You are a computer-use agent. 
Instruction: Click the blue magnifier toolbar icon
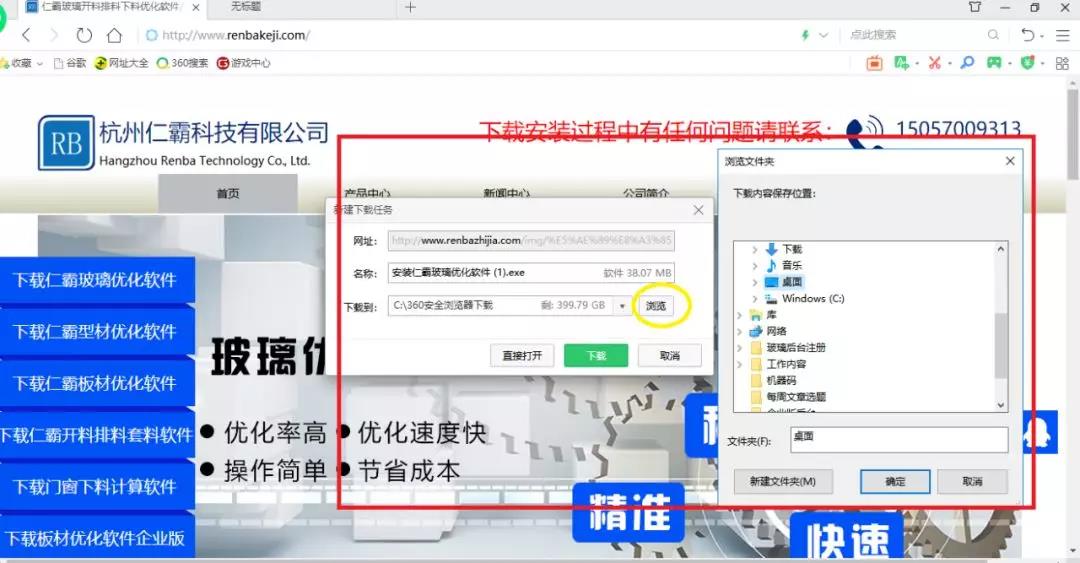pyautogui.click(x=967, y=63)
